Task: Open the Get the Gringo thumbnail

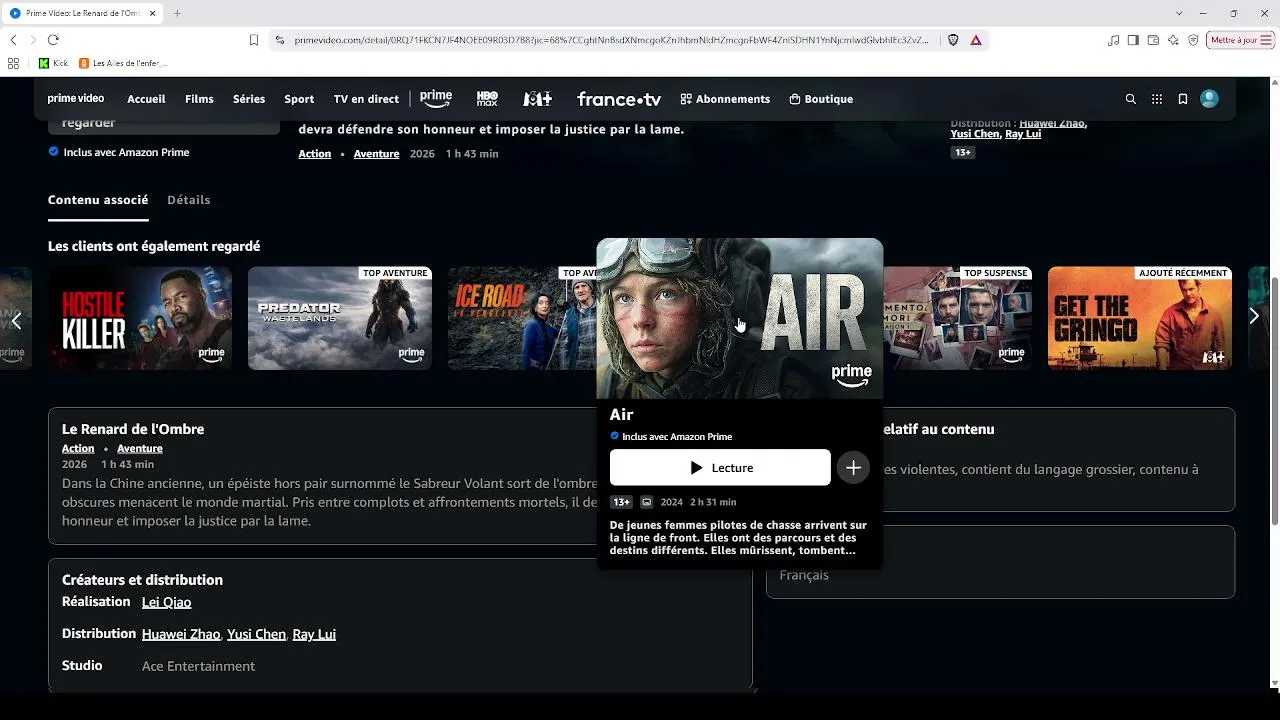Action: pos(1140,318)
